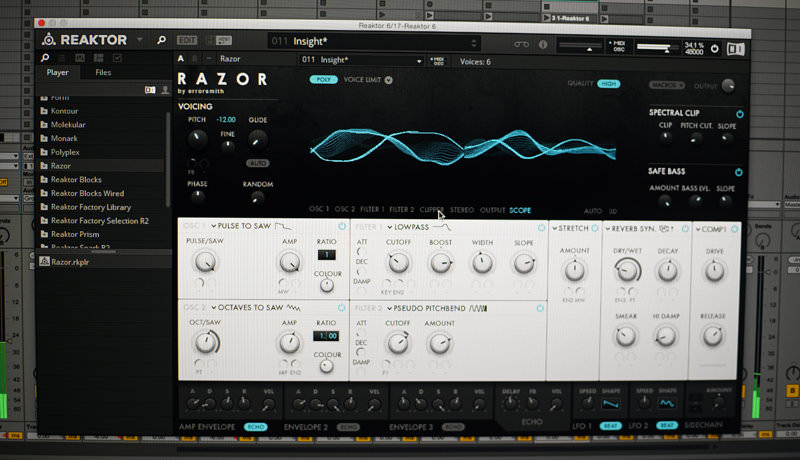Viewport: 800px width, 460px height.
Task: Click the checkbox-style icon in sidebar toolbar
Action: point(117,58)
